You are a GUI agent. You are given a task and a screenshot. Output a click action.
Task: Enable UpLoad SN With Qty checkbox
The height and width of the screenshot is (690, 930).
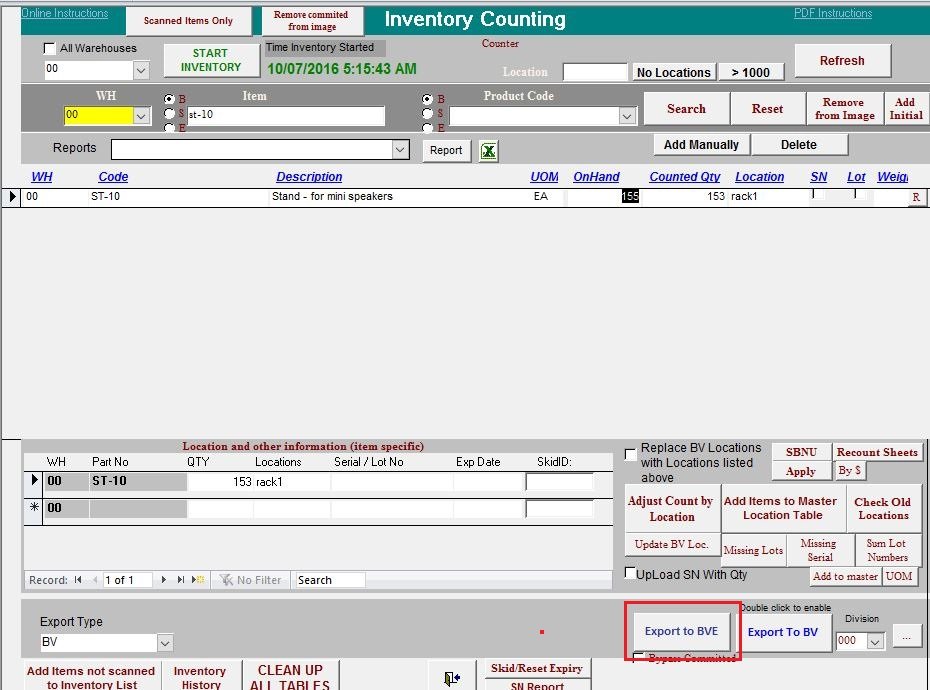[630, 573]
